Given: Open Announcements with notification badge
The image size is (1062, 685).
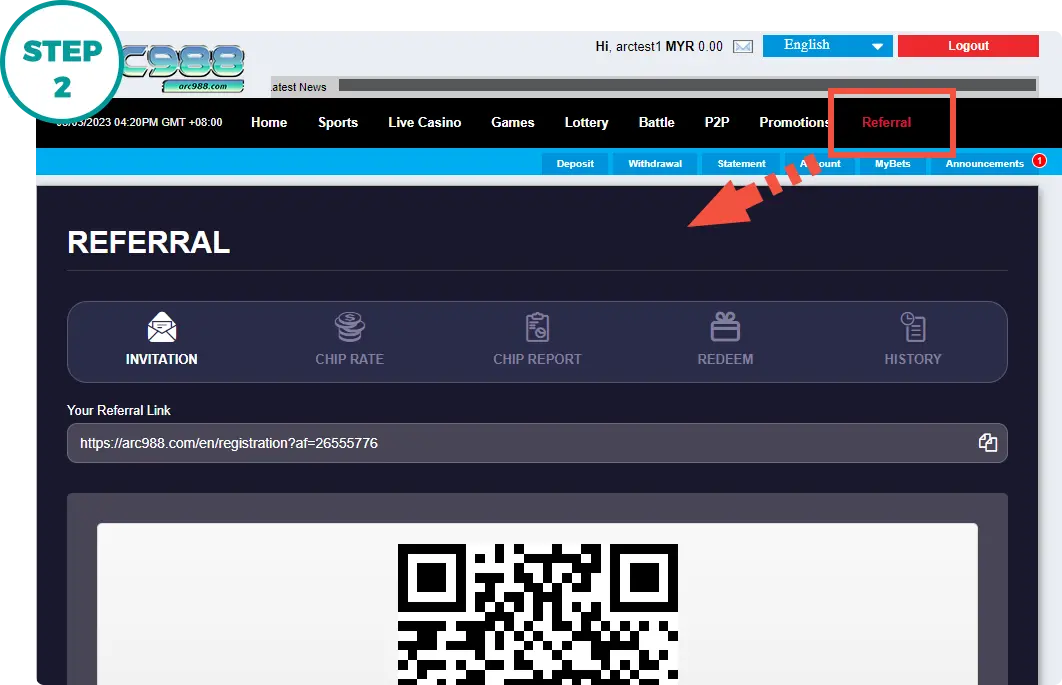Looking at the screenshot, I should (x=985, y=163).
